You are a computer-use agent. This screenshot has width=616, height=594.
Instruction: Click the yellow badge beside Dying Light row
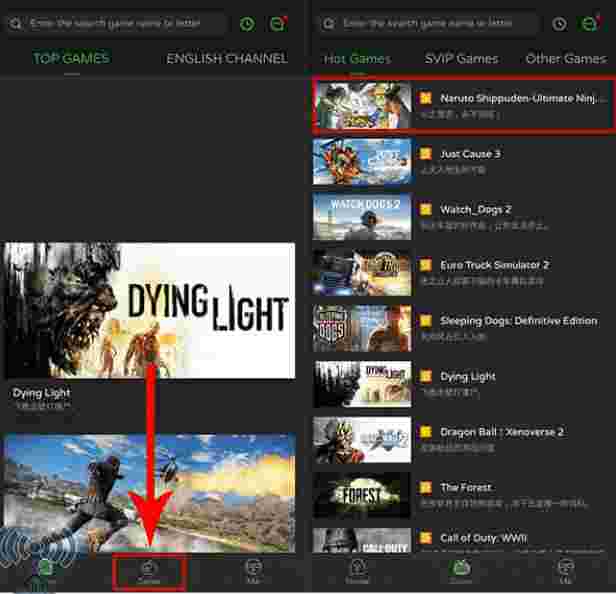(425, 376)
